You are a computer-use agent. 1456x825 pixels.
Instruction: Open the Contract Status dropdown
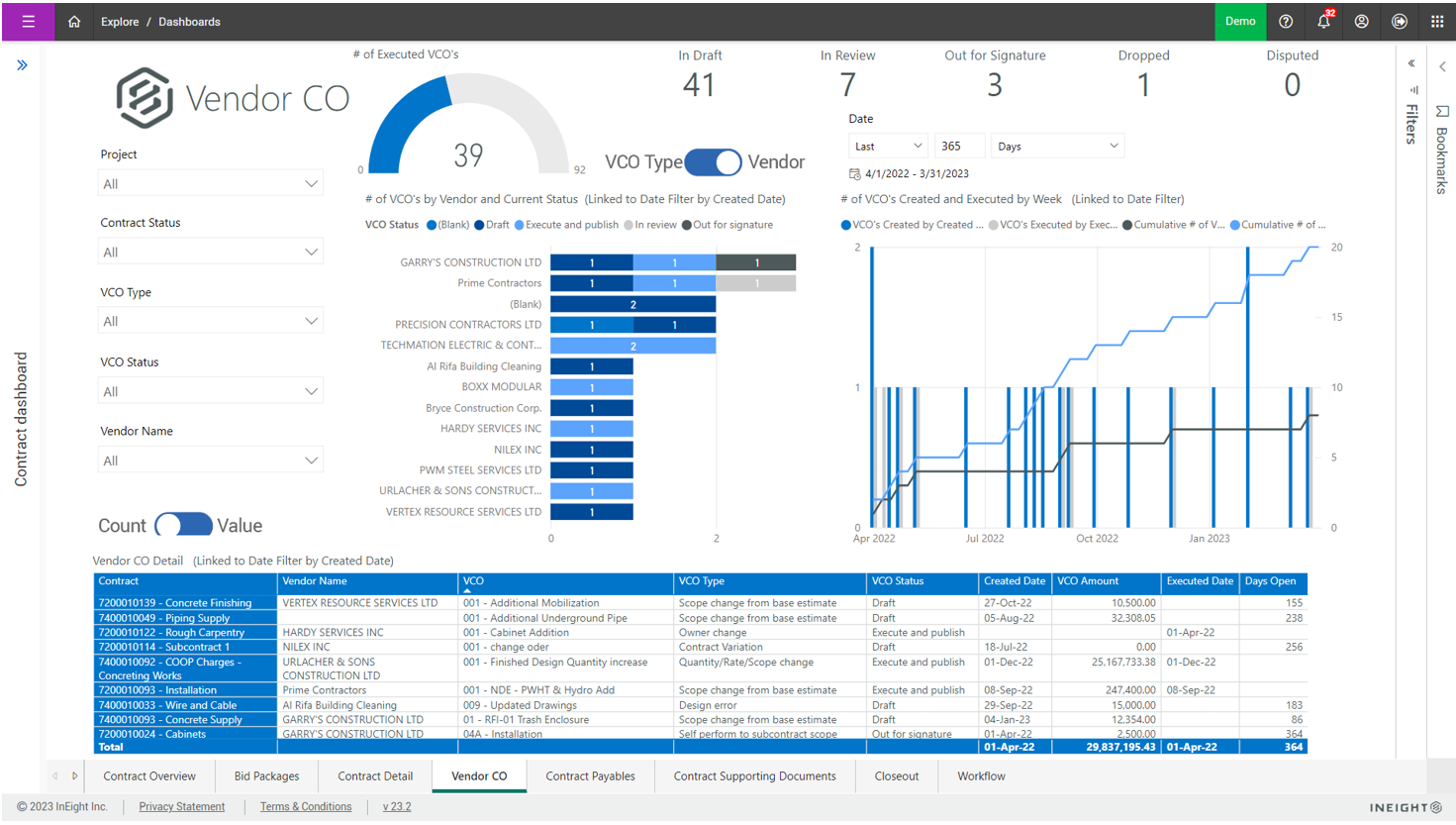pos(210,253)
